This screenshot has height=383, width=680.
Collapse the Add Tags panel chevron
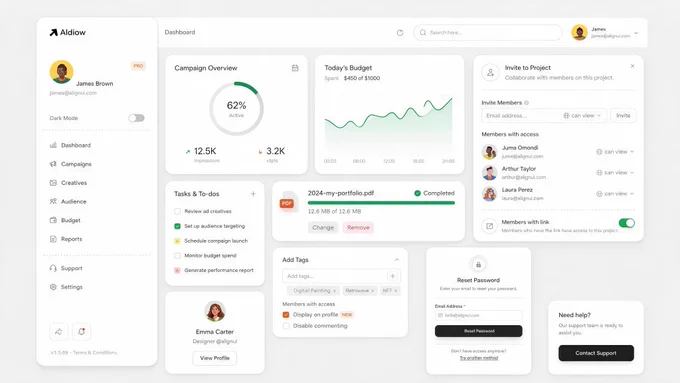[x=397, y=260]
